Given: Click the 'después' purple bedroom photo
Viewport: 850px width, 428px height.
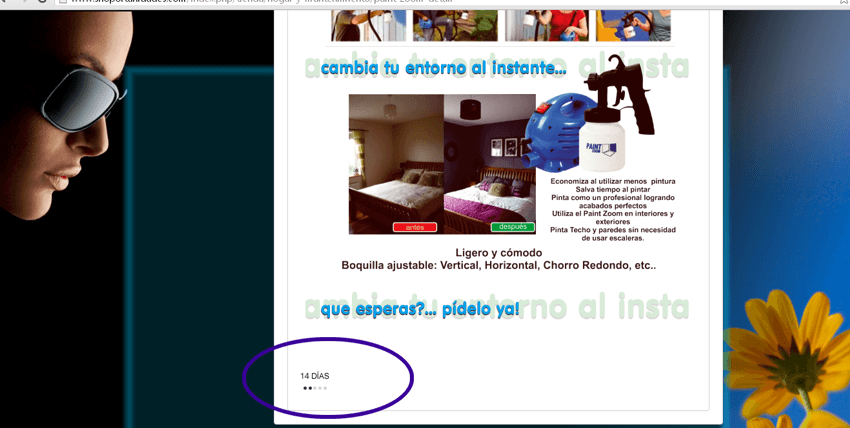Looking at the screenshot, I should point(490,164).
